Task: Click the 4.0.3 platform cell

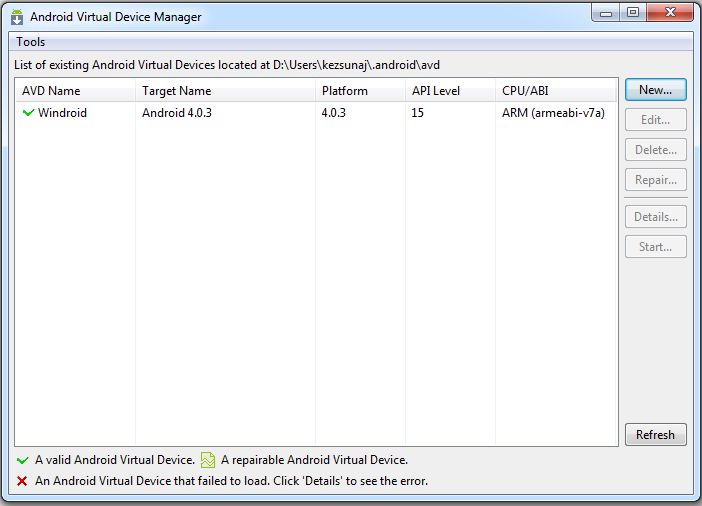Action: (334, 113)
